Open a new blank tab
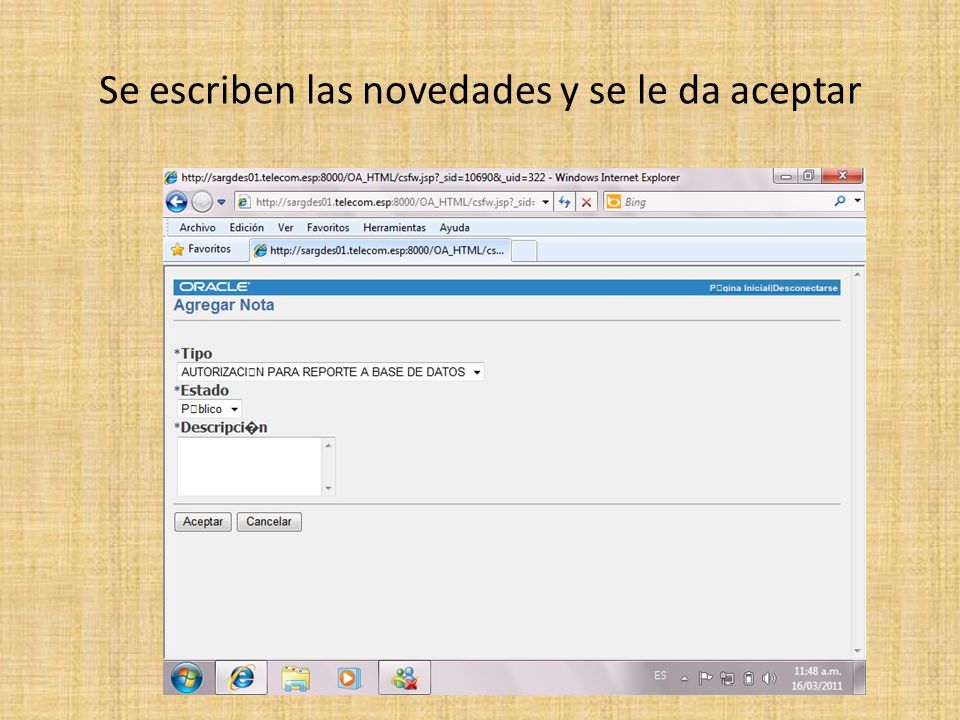The image size is (960, 720). click(x=524, y=251)
